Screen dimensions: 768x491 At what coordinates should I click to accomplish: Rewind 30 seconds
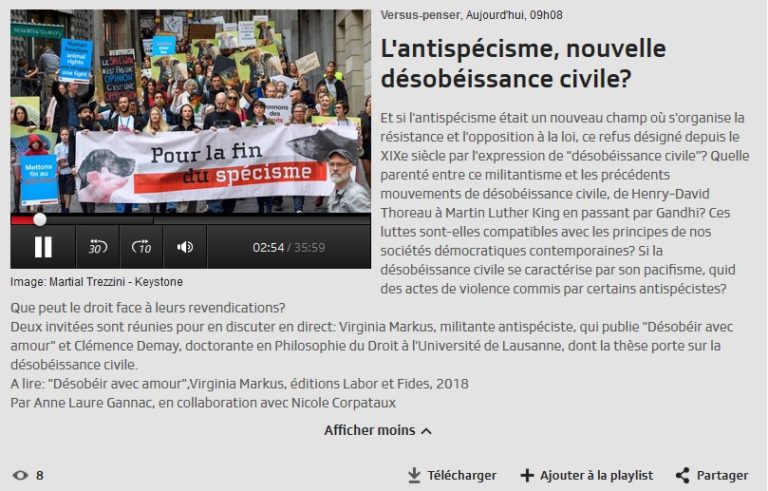[97, 247]
